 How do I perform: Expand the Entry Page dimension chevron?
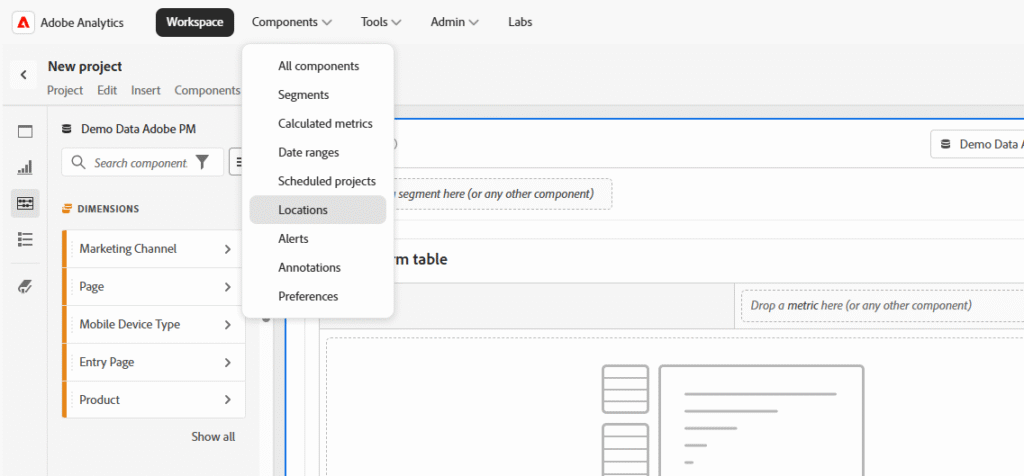228,362
